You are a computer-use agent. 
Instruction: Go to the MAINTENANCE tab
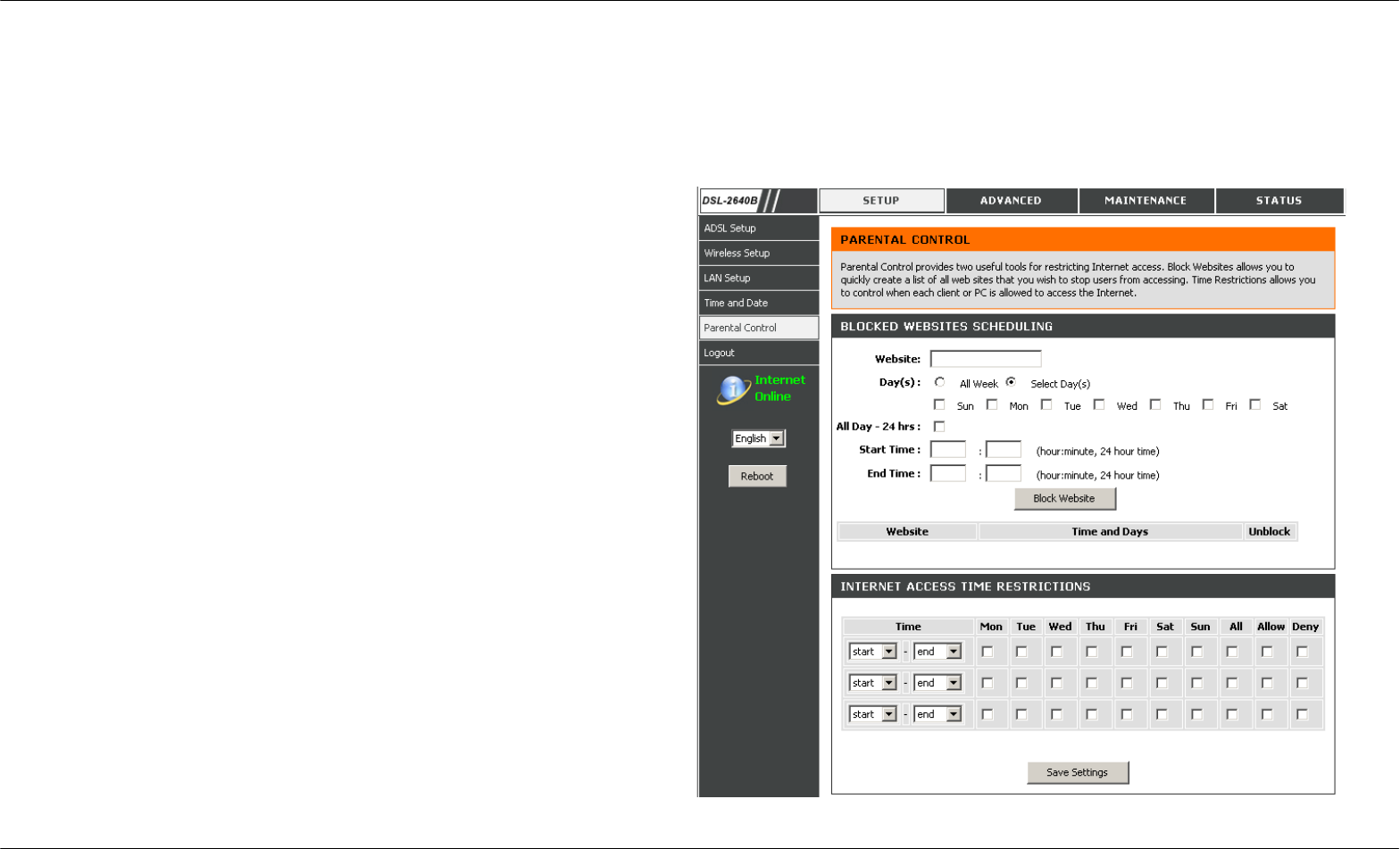click(1146, 201)
